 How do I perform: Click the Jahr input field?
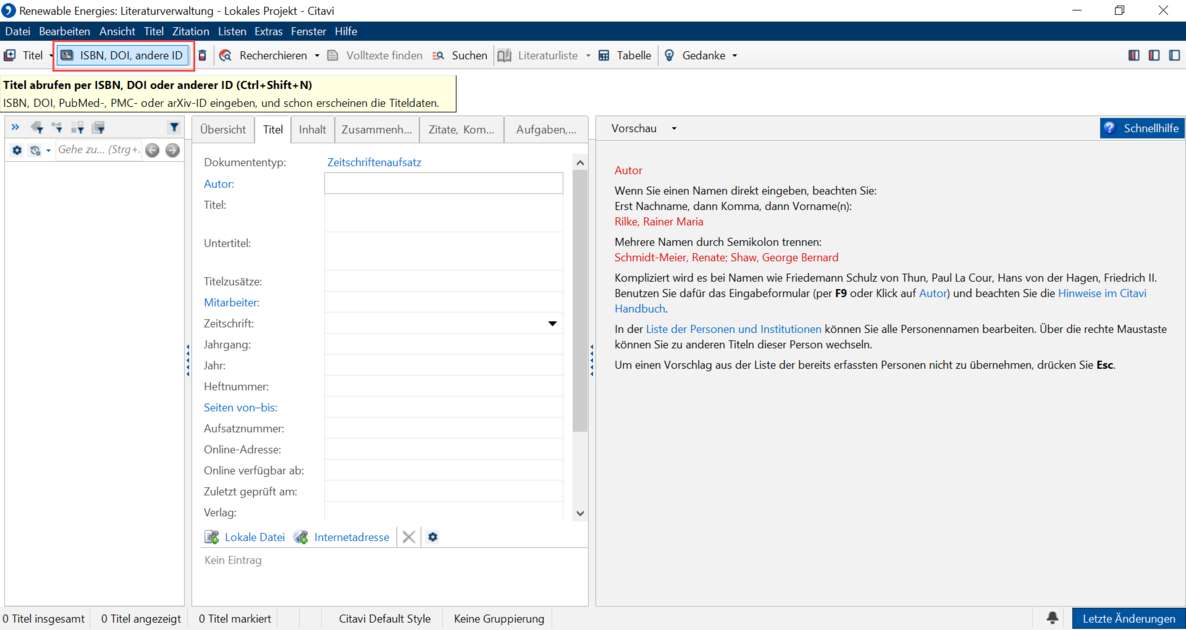[x=444, y=365]
